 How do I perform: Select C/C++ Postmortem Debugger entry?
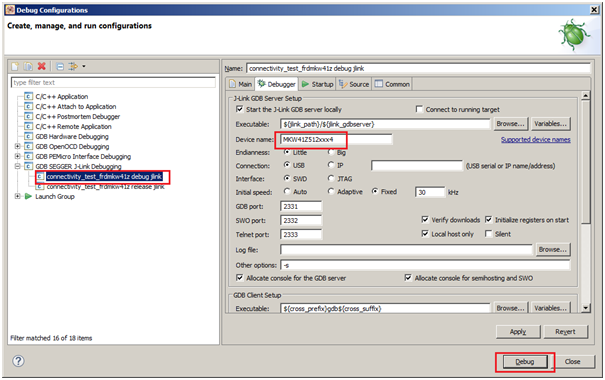pos(78,117)
